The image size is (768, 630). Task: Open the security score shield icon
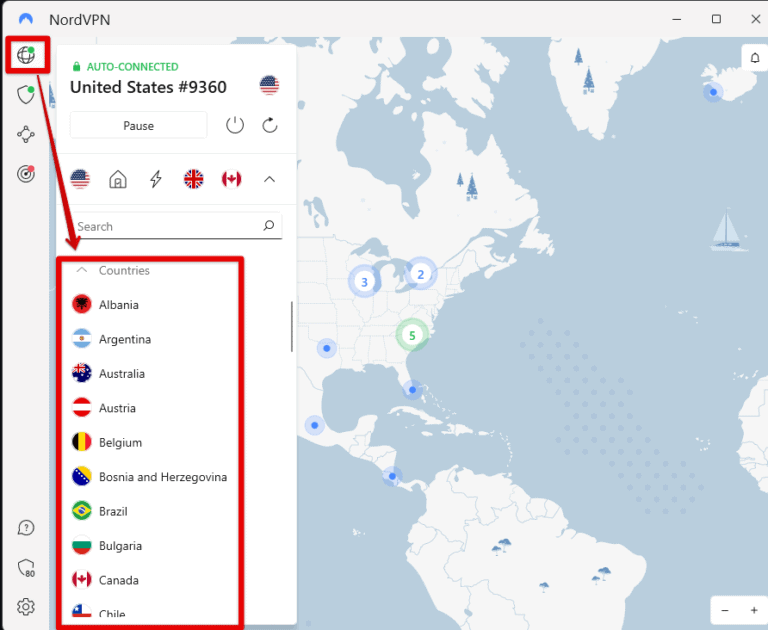pyautogui.click(x=26, y=568)
